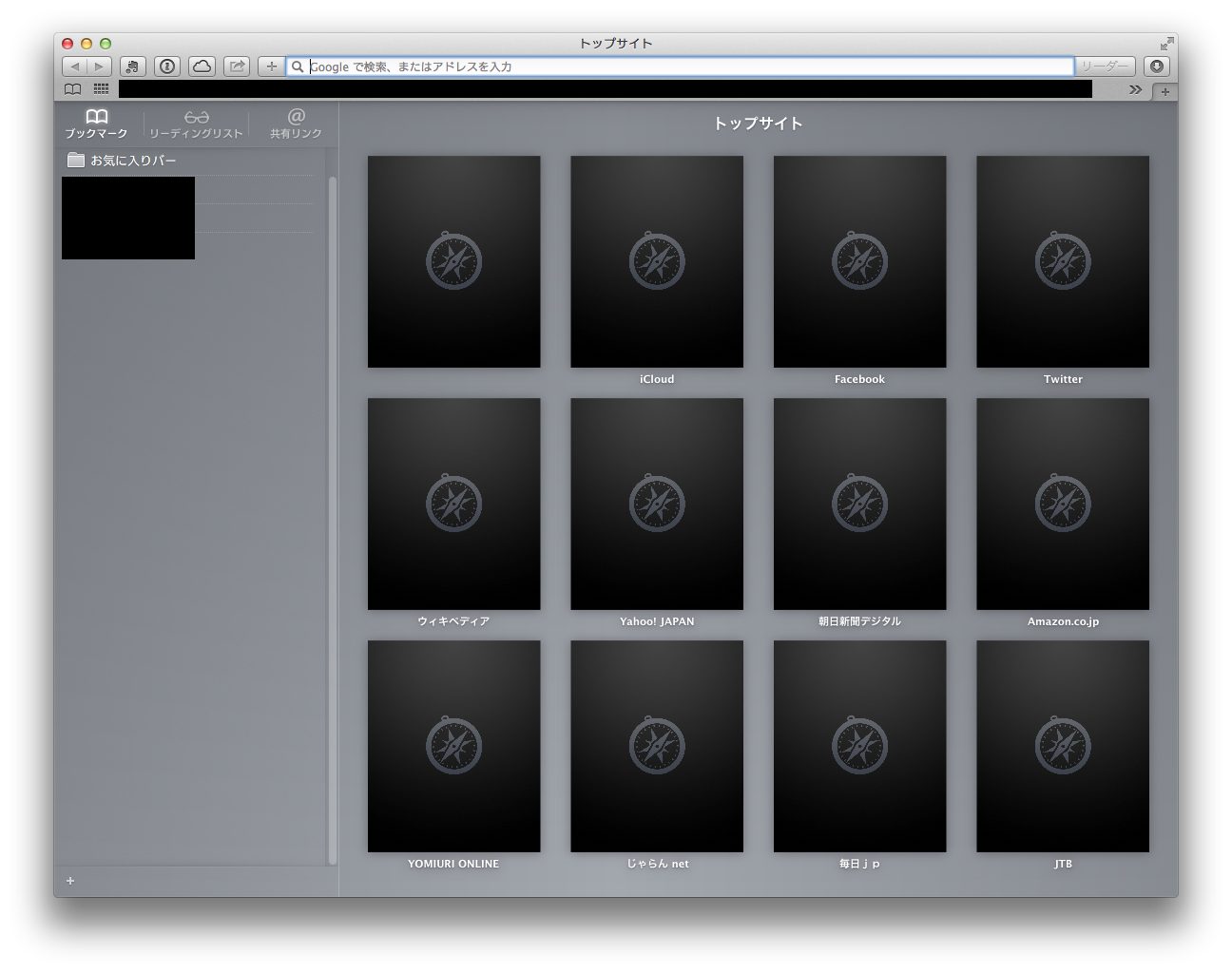
Task: Open the unlabeled top site thumbnail
Action: point(453,261)
